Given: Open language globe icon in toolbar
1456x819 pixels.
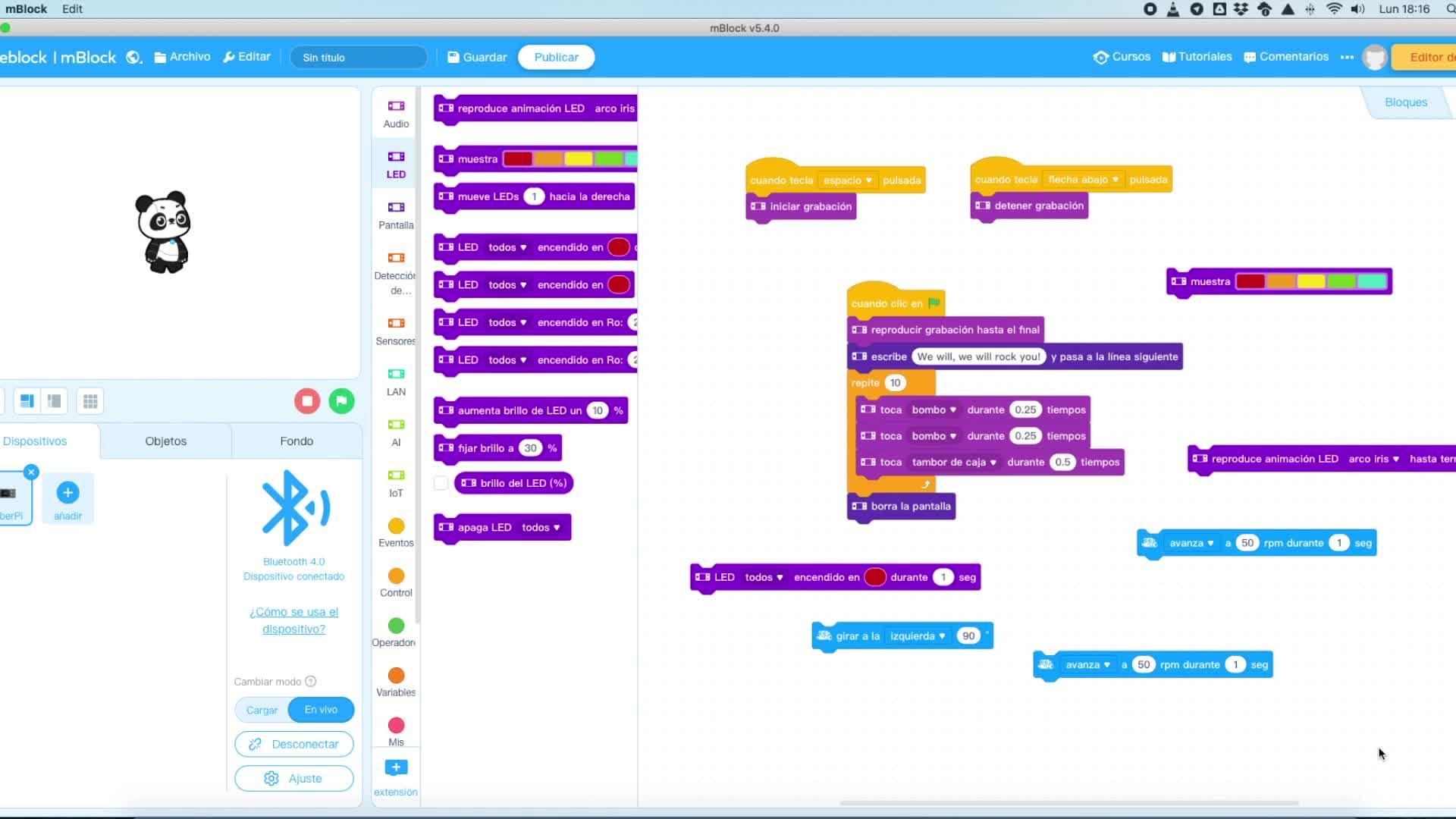Looking at the screenshot, I should [x=133, y=58].
